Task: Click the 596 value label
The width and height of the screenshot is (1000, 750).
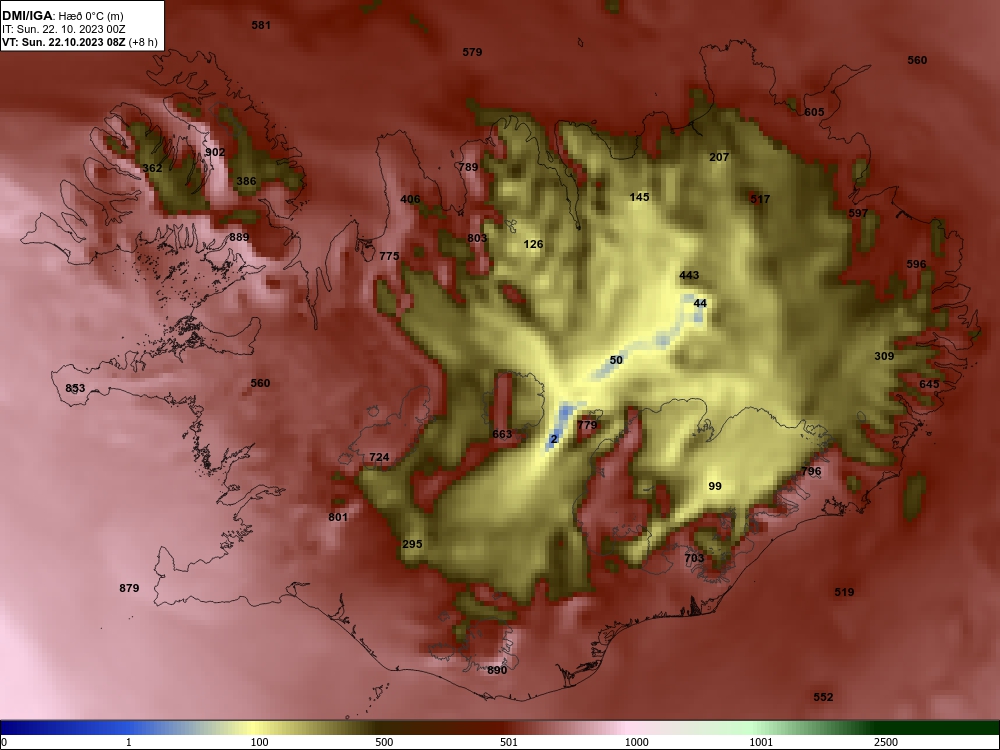Action: [x=916, y=264]
